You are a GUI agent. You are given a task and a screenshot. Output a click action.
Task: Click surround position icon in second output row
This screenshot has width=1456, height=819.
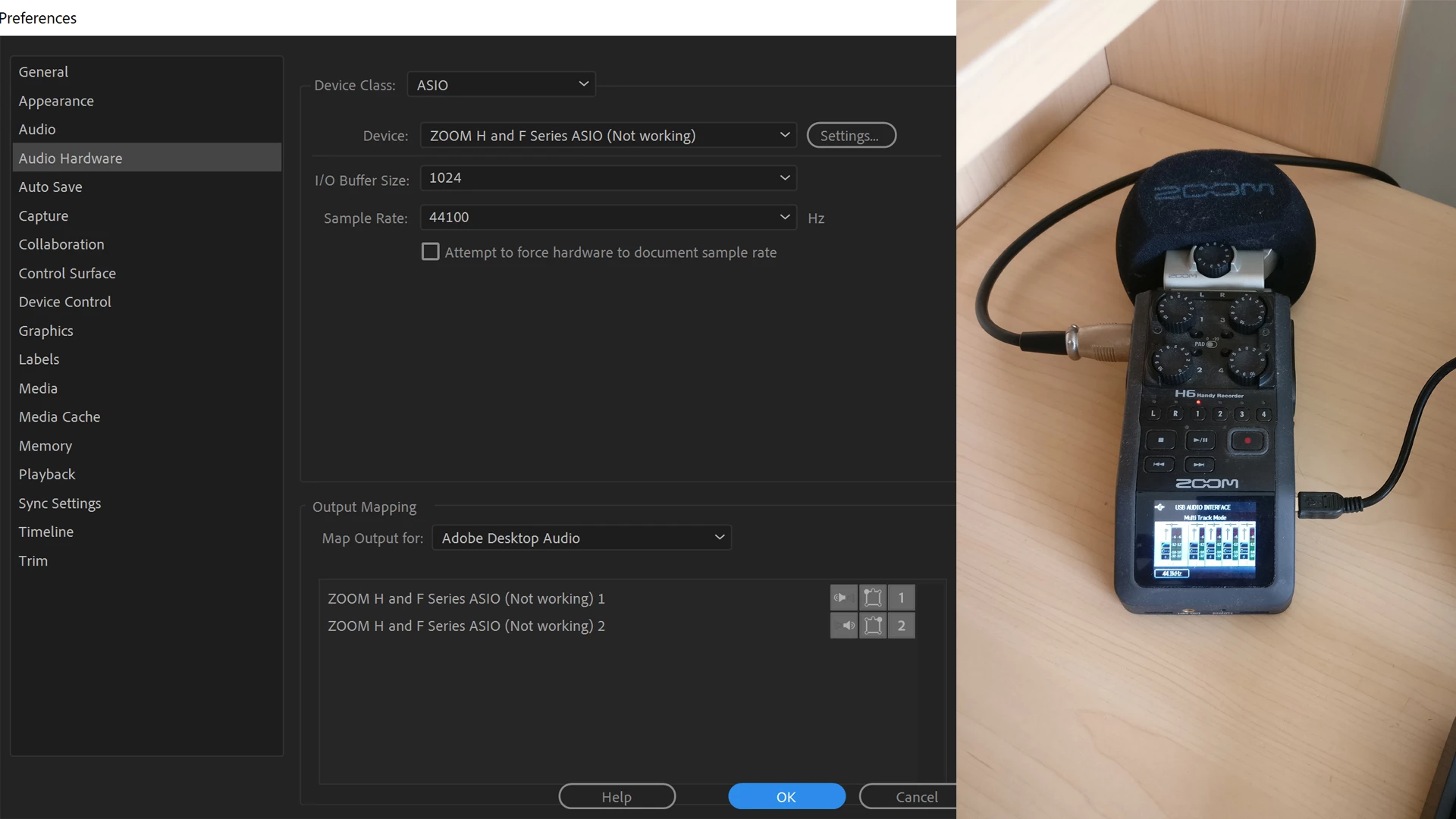(x=873, y=626)
